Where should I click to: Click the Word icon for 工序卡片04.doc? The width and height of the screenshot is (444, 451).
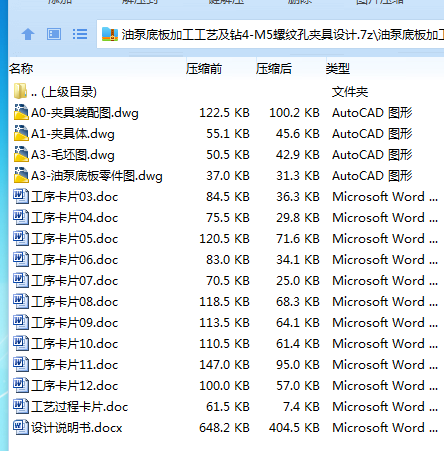[x=21, y=217]
